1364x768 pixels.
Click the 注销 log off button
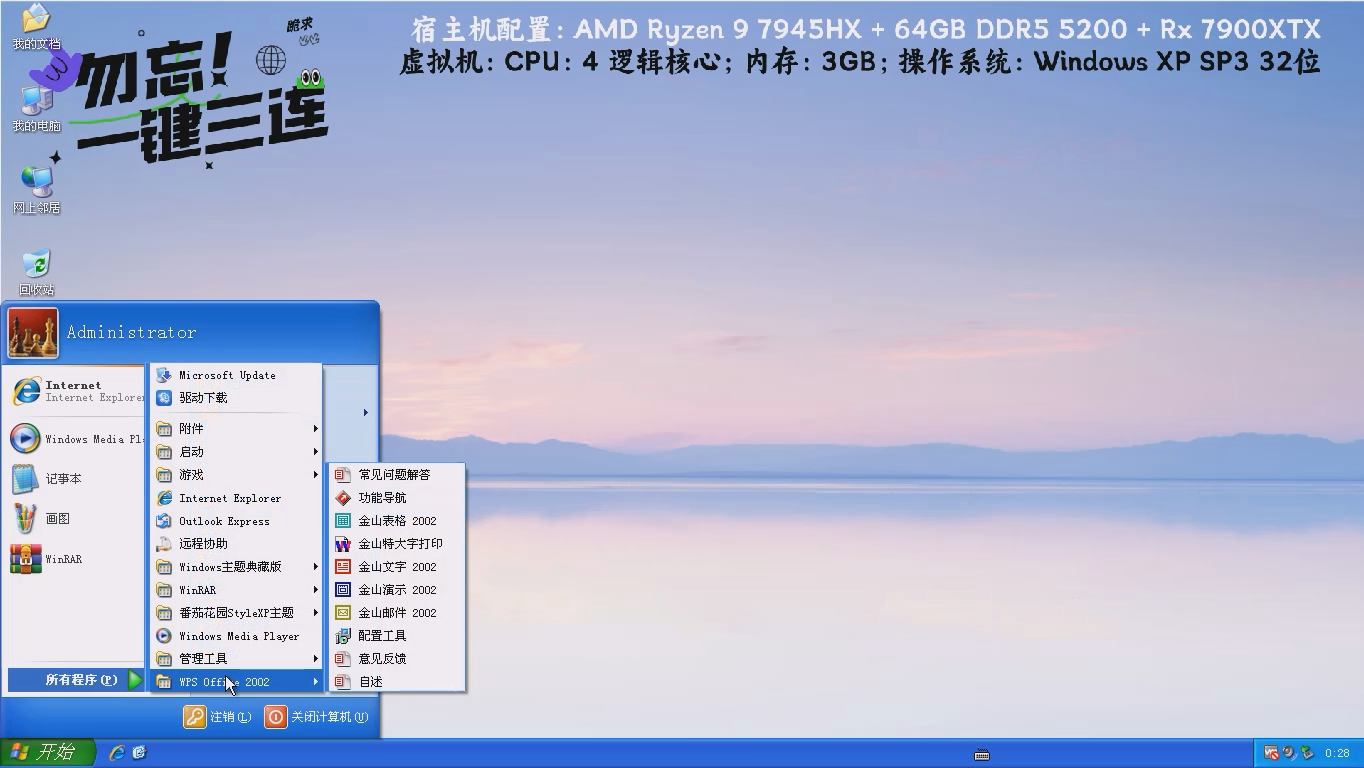click(217, 717)
